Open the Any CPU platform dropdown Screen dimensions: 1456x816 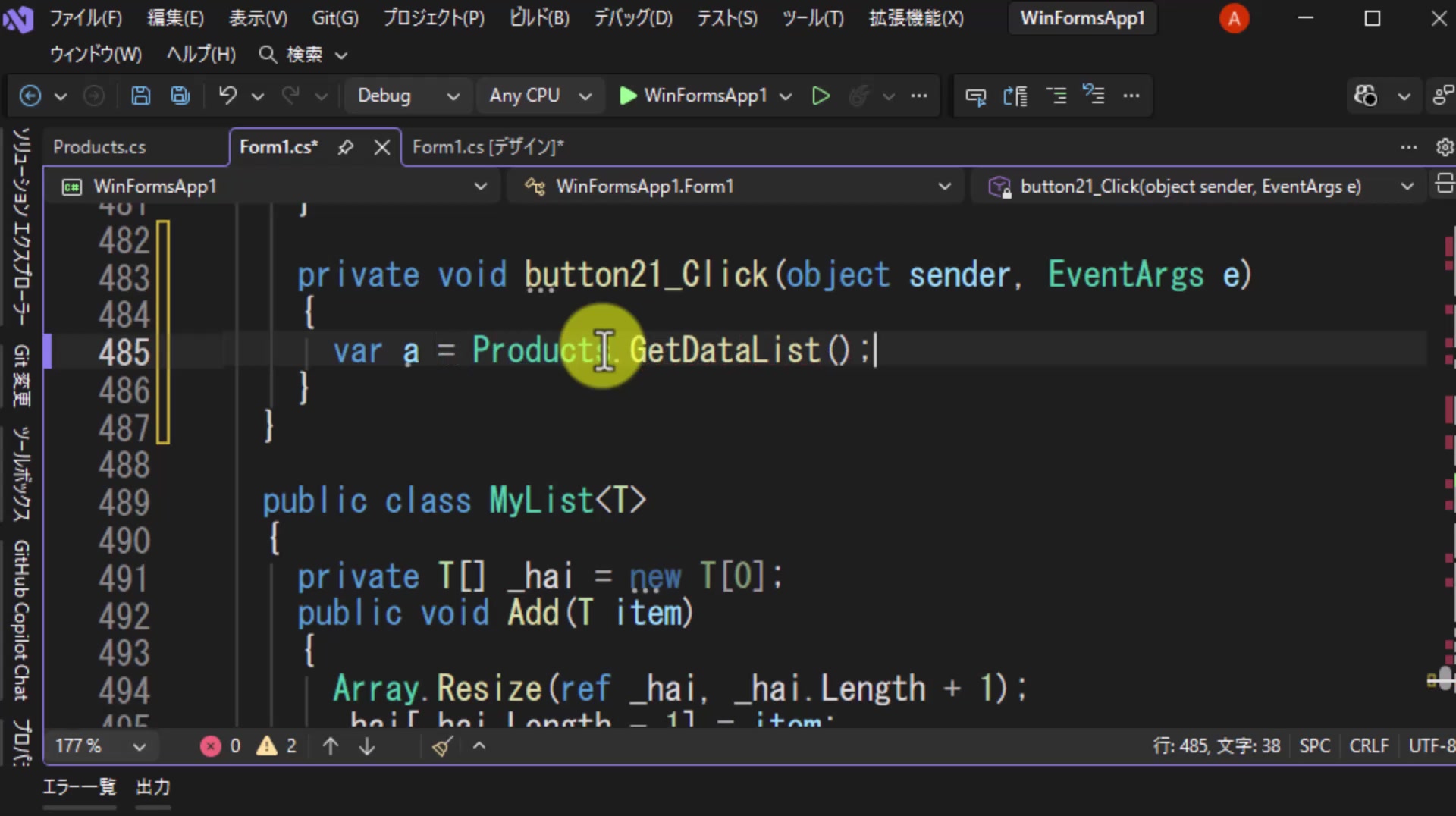pos(540,96)
